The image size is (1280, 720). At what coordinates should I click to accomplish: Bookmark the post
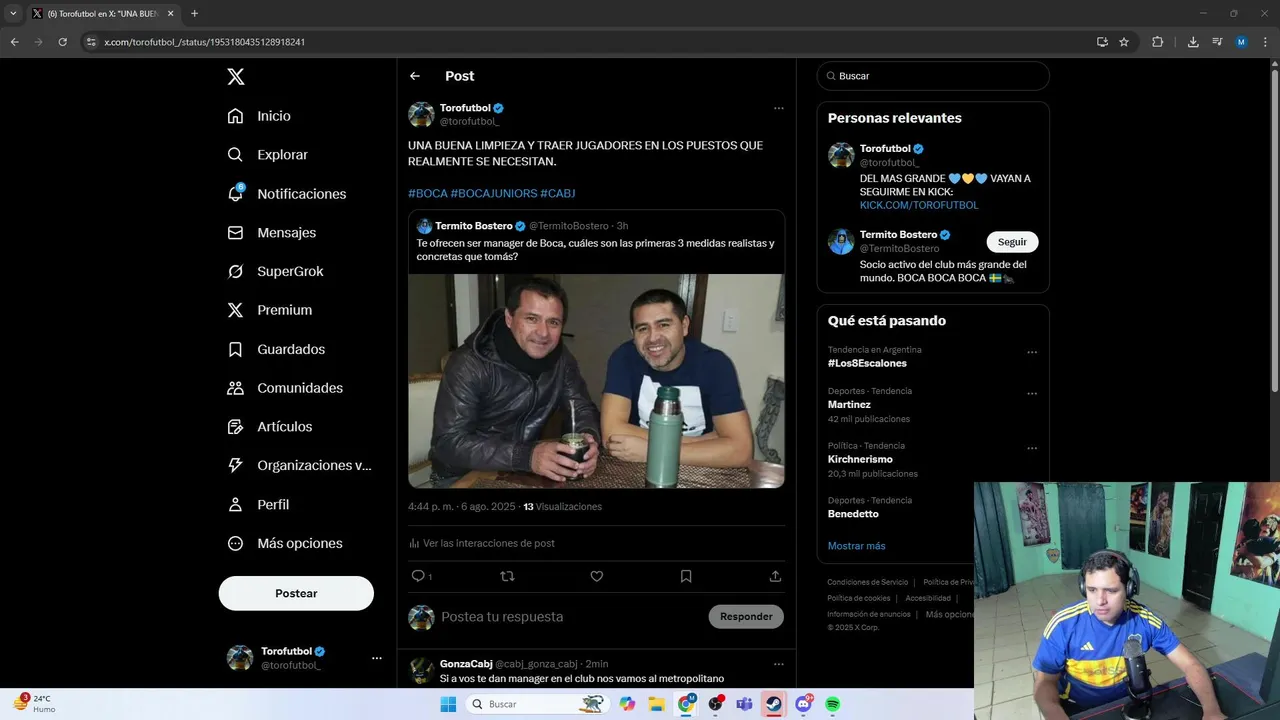pos(686,576)
